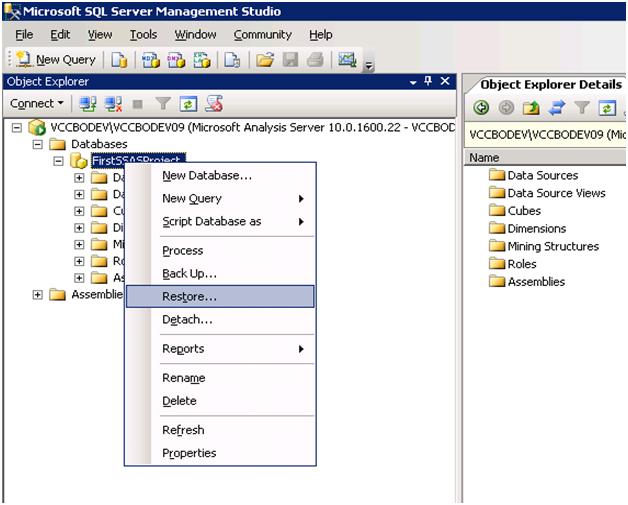Select Data Sources in Details list
The width and height of the screenshot is (628, 505).
point(533,175)
